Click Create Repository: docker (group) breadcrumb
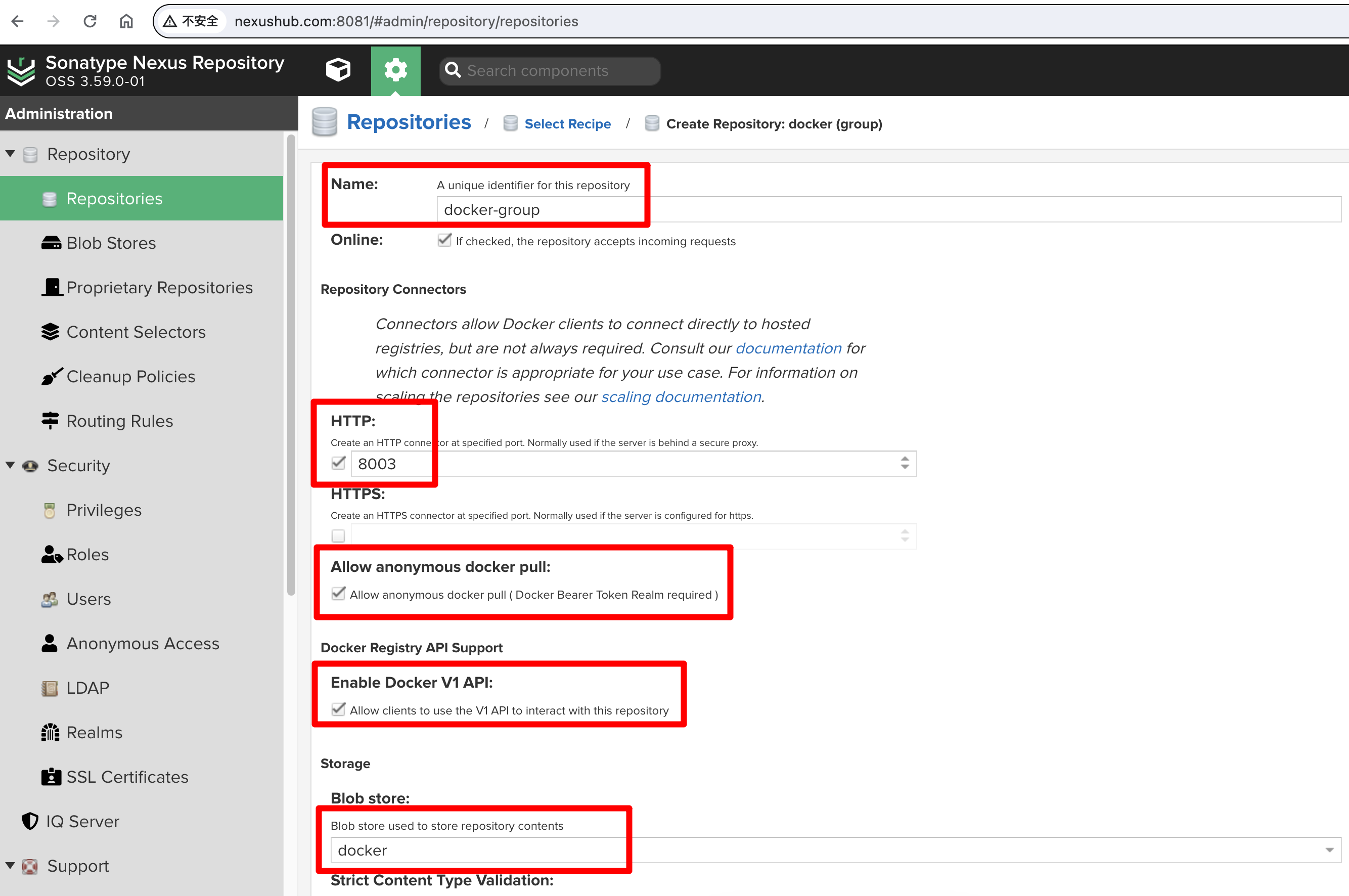The height and width of the screenshot is (896, 1349). point(774,124)
